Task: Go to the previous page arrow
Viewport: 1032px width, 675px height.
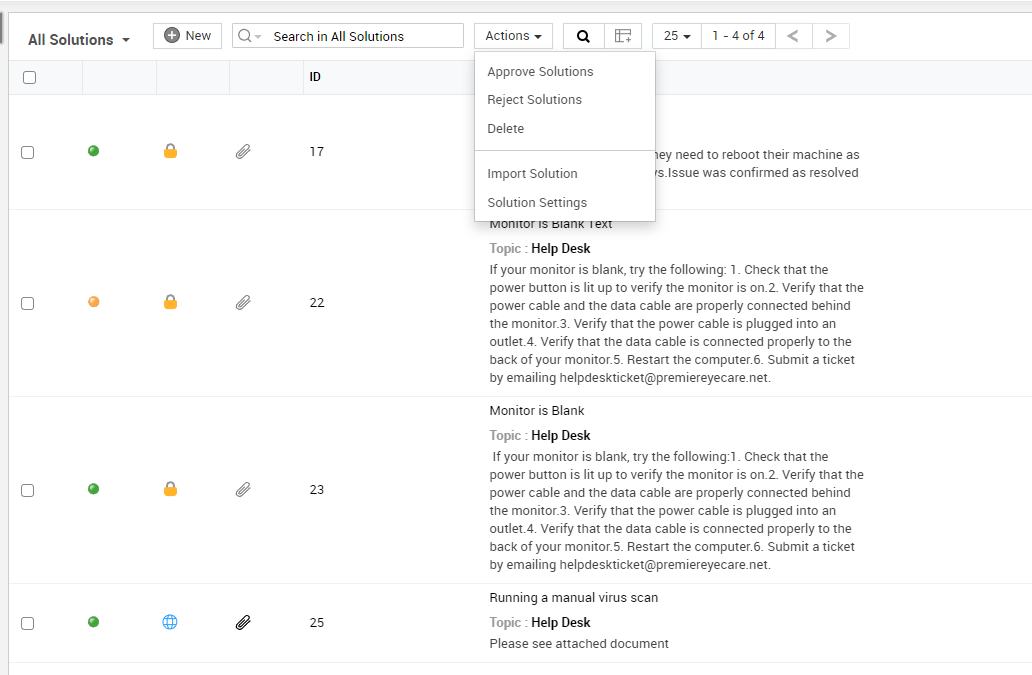Action: point(793,36)
